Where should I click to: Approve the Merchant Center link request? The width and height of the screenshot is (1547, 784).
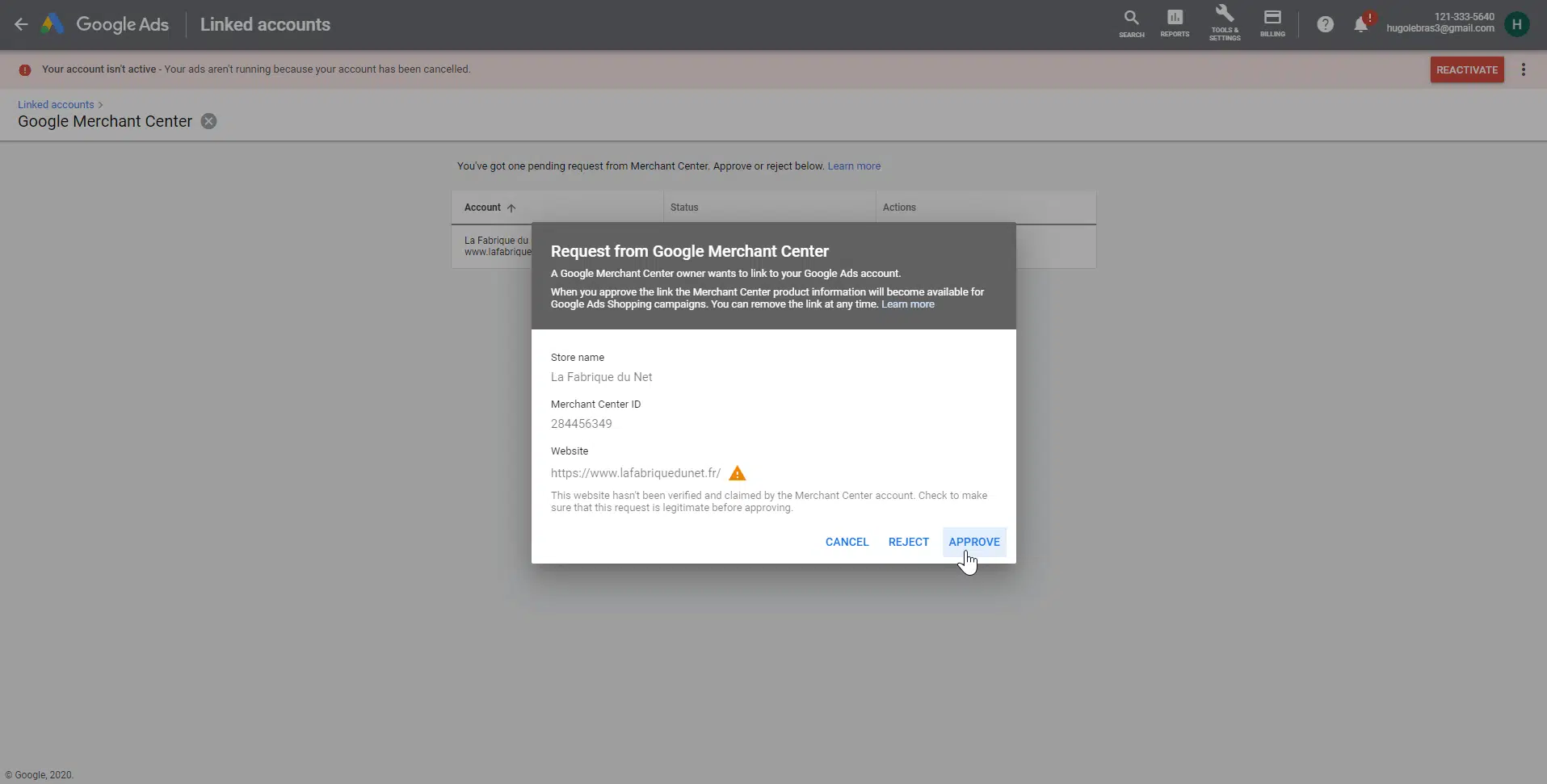[x=973, y=542]
